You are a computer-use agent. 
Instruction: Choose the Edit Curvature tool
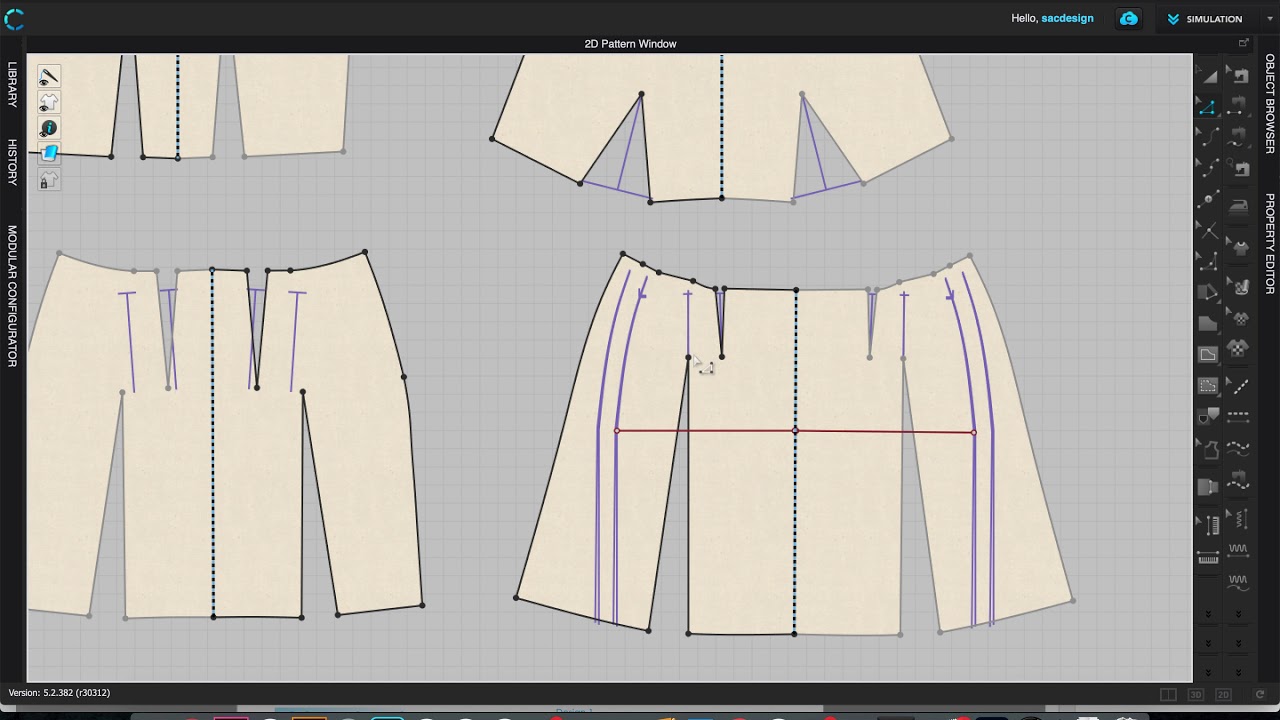coord(1208,136)
